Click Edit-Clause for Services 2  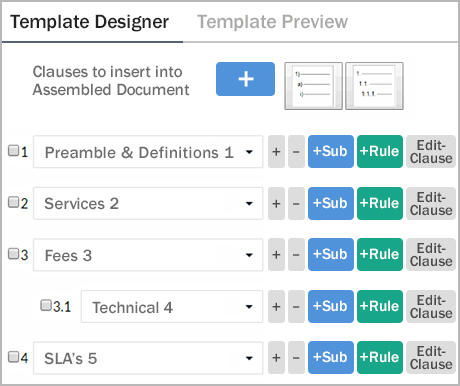[431, 203]
